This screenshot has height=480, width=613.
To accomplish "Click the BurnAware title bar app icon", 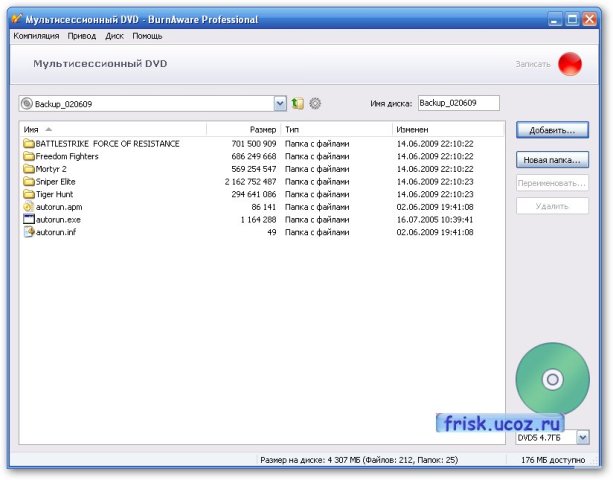I will pos(17,19).
